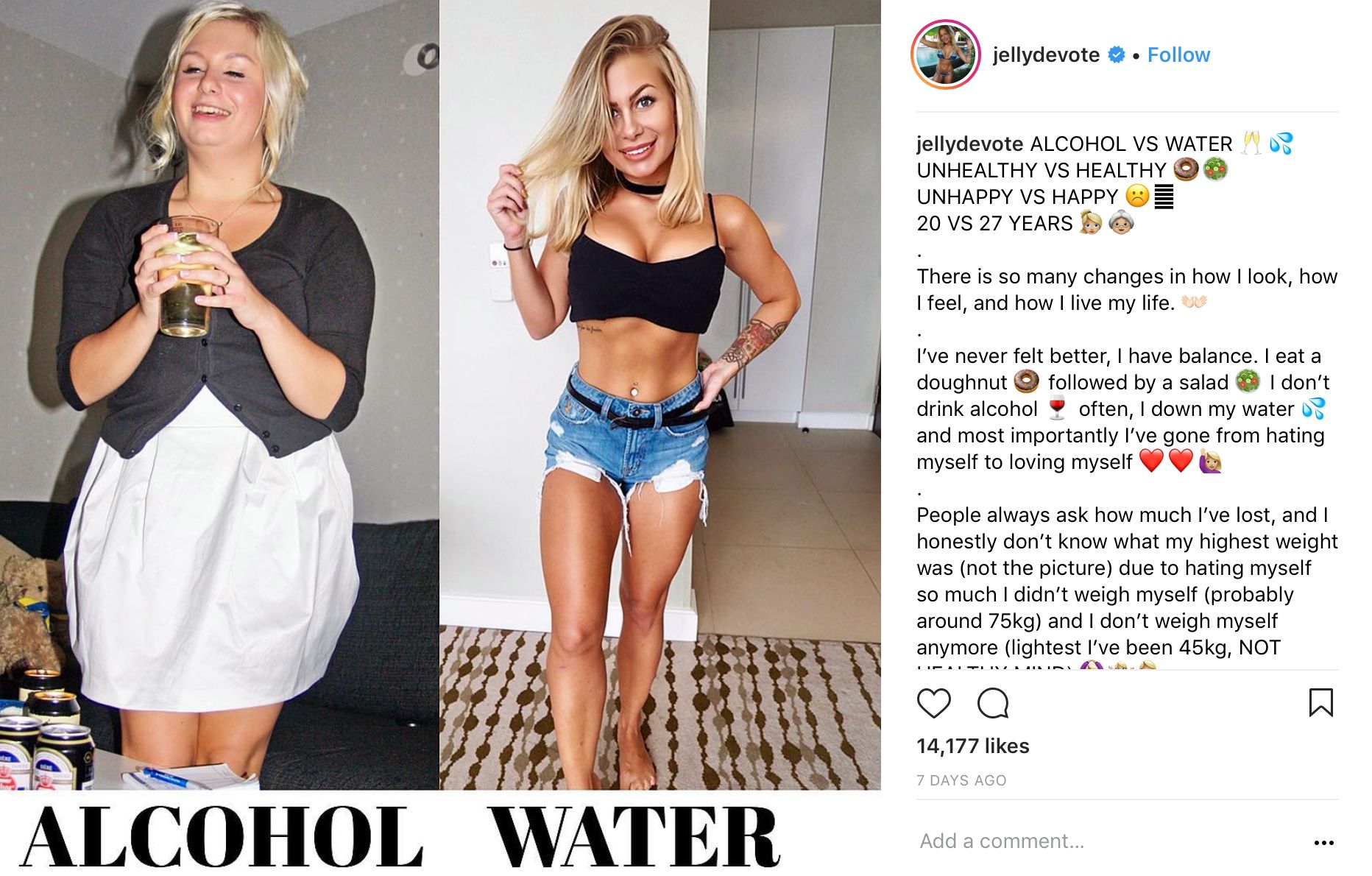Focus the Add a comment field
Viewport: 1372px width, 876px height.
click(1104, 841)
